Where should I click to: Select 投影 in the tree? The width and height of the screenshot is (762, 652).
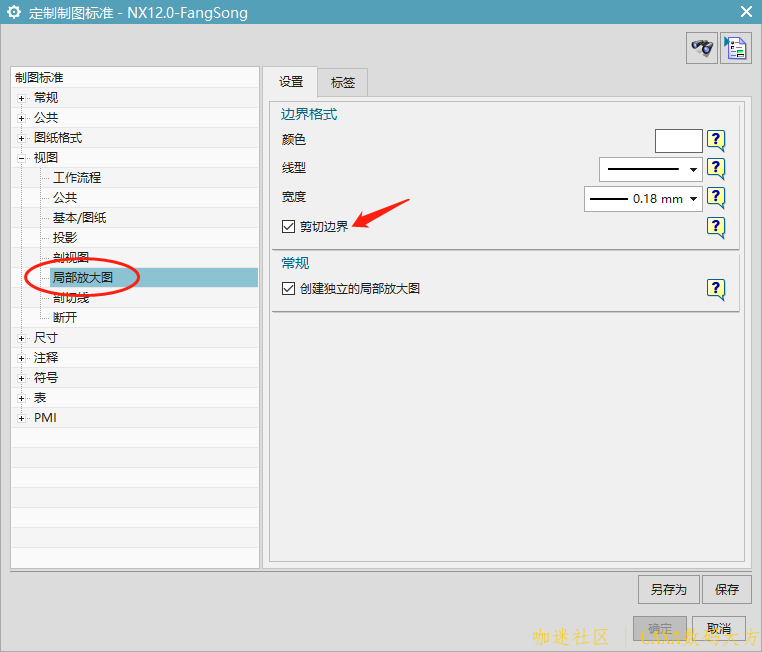pos(65,238)
